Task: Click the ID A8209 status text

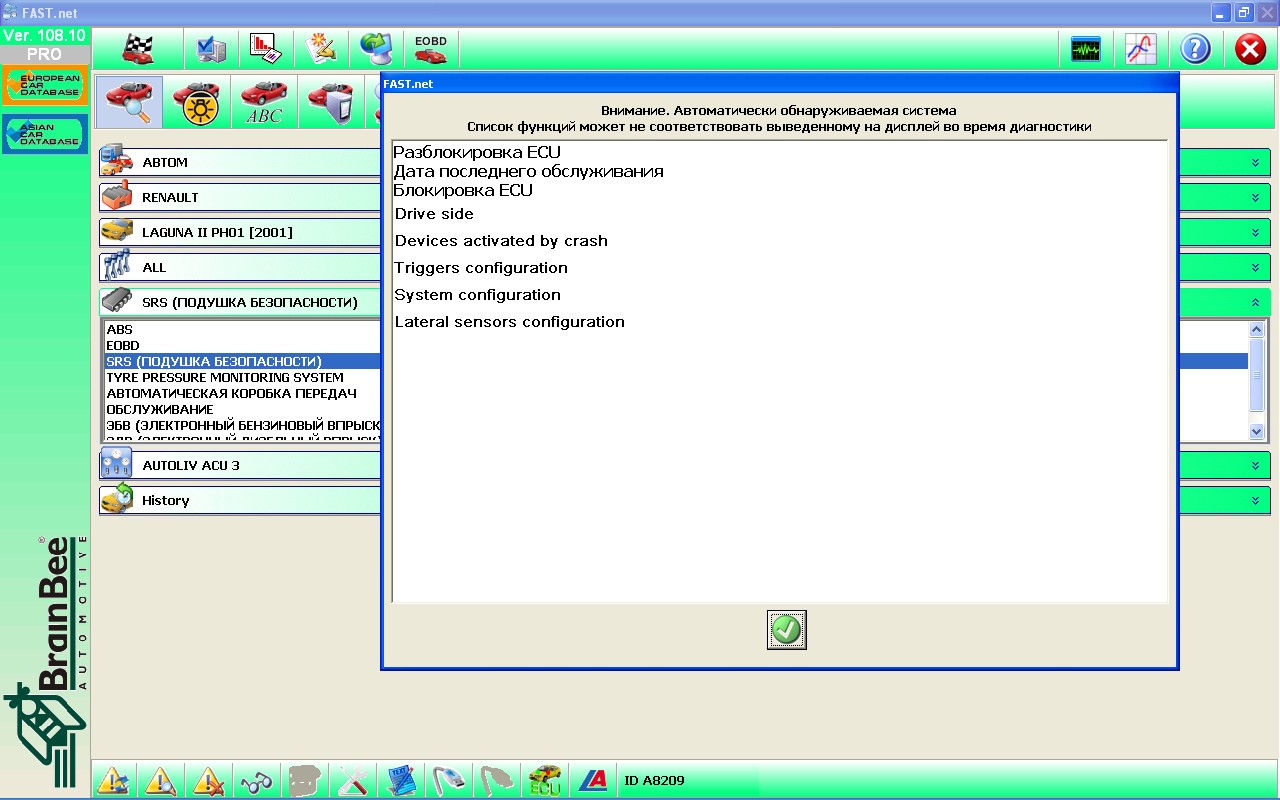Action: coord(654,780)
